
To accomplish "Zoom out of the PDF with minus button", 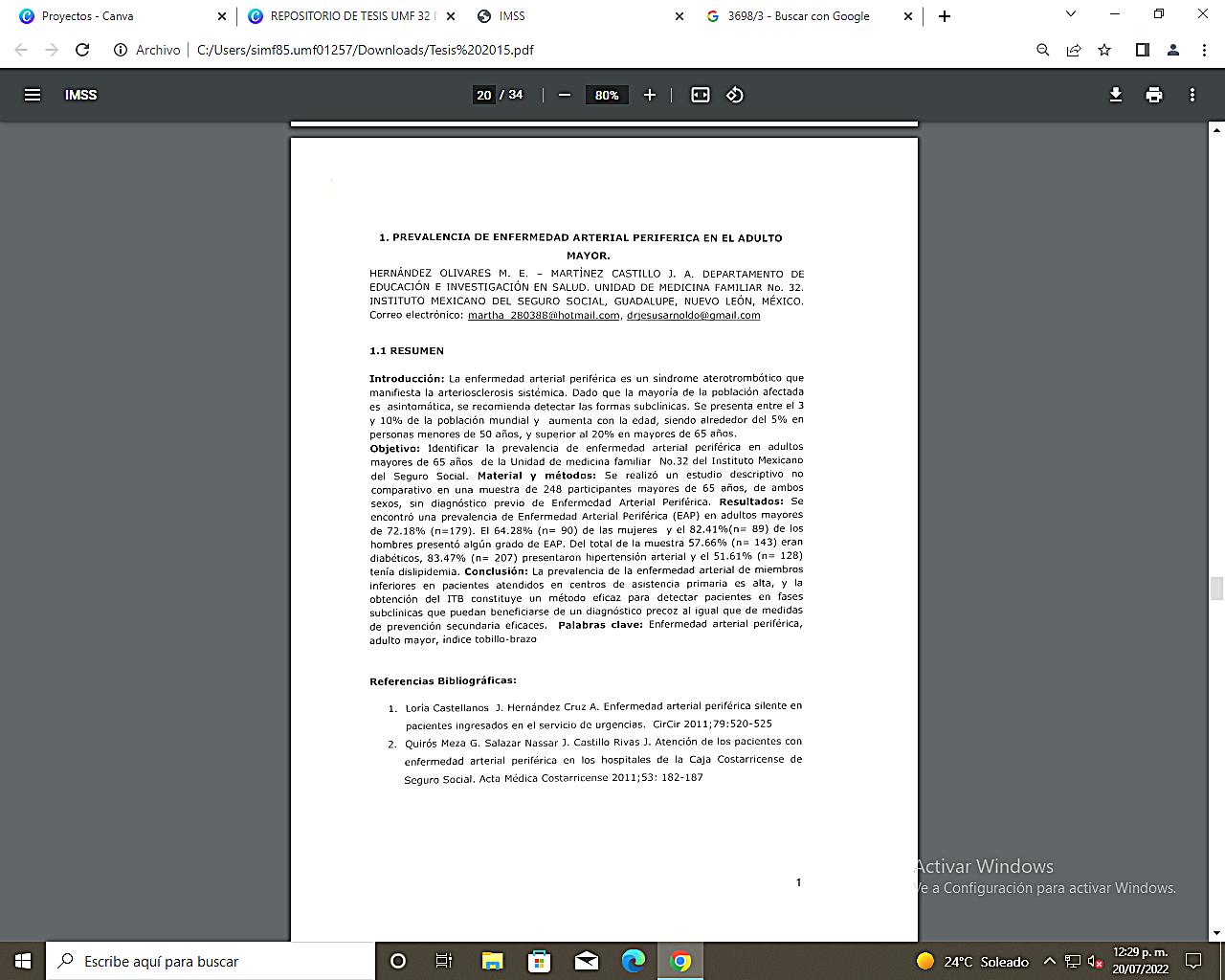I will 565,95.
